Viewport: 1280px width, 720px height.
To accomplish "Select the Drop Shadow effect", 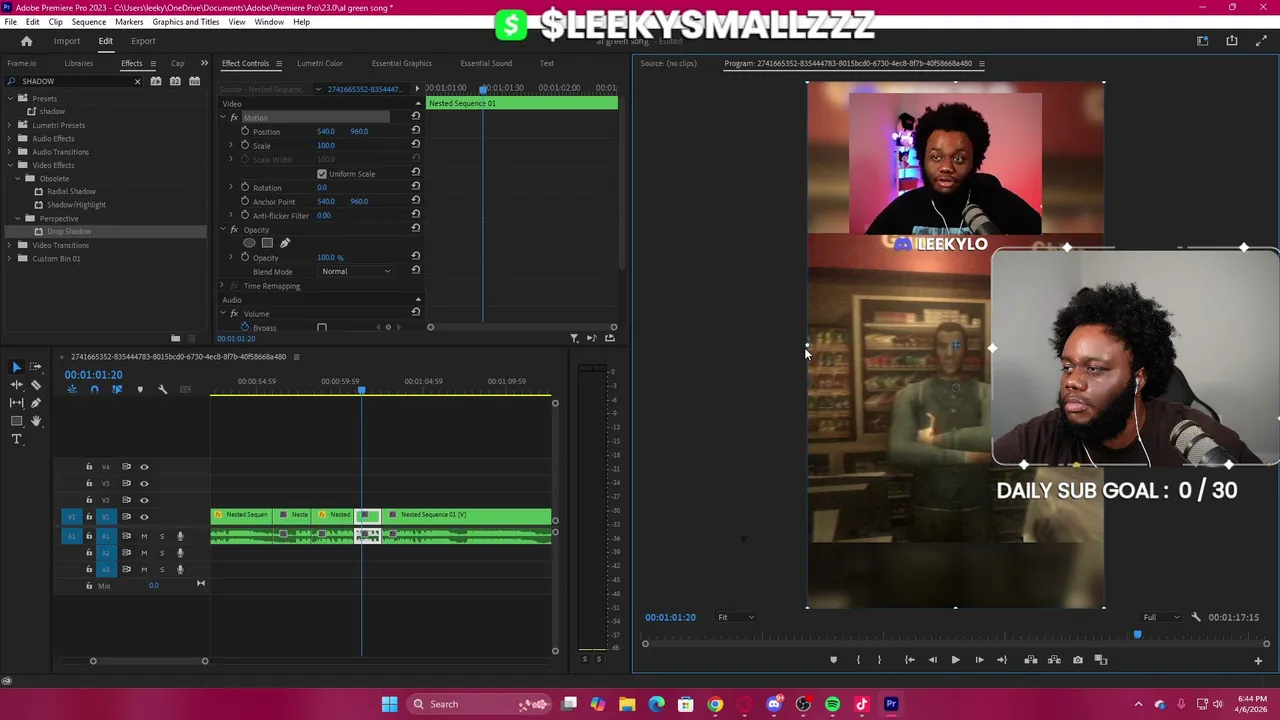I will (69, 232).
